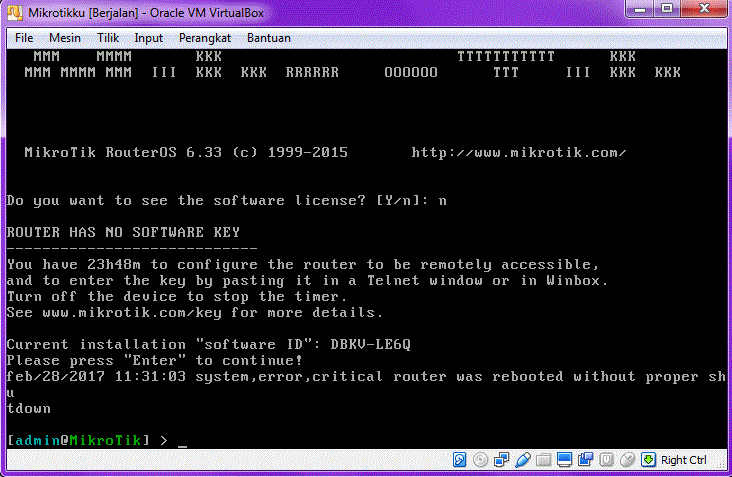Viewport: 732px width, 477px height.
Task: Click the keyboard capture green arrow icon
Action: click(x=648, y=460)
